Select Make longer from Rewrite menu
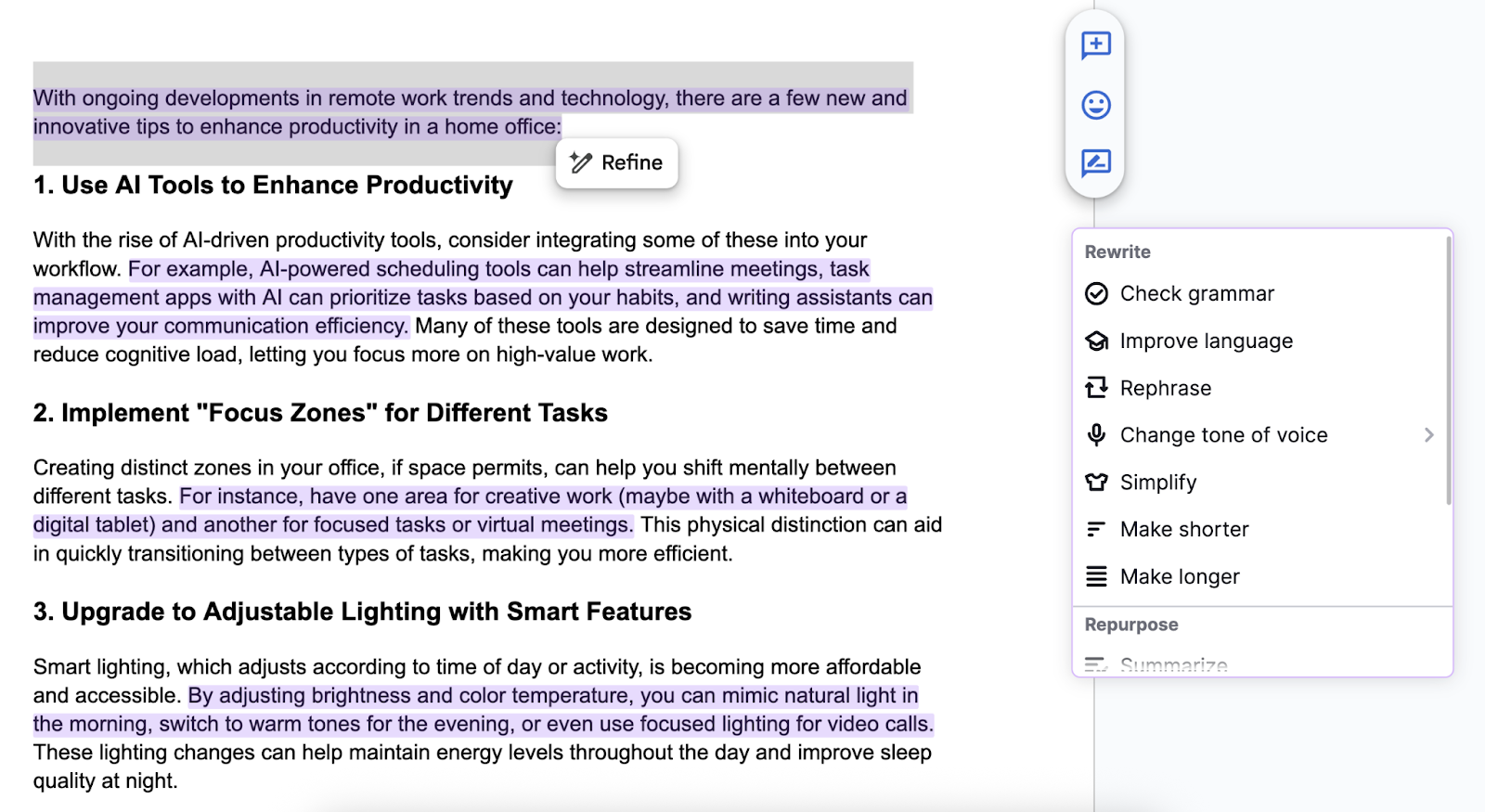1485x812 pixels. 1180,577
